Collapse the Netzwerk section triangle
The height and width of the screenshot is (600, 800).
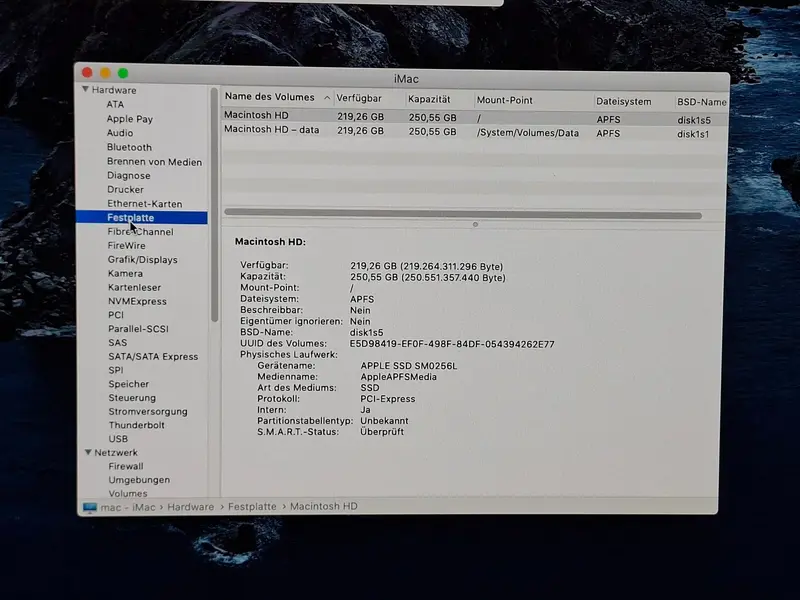tap(88, 452)
